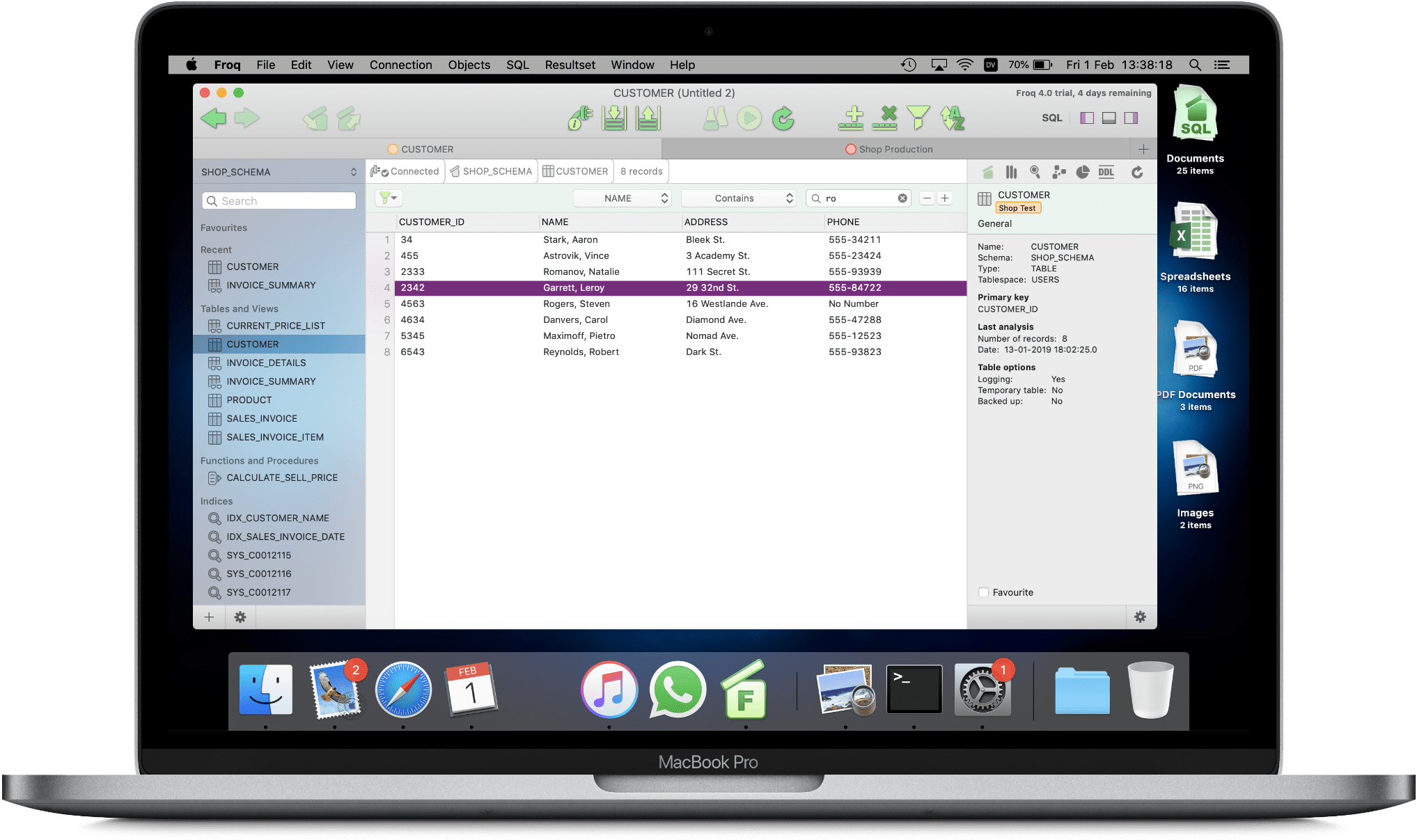Open the SHOP_SCHEMA schema selector dropdown

click(x=279, y=172)
